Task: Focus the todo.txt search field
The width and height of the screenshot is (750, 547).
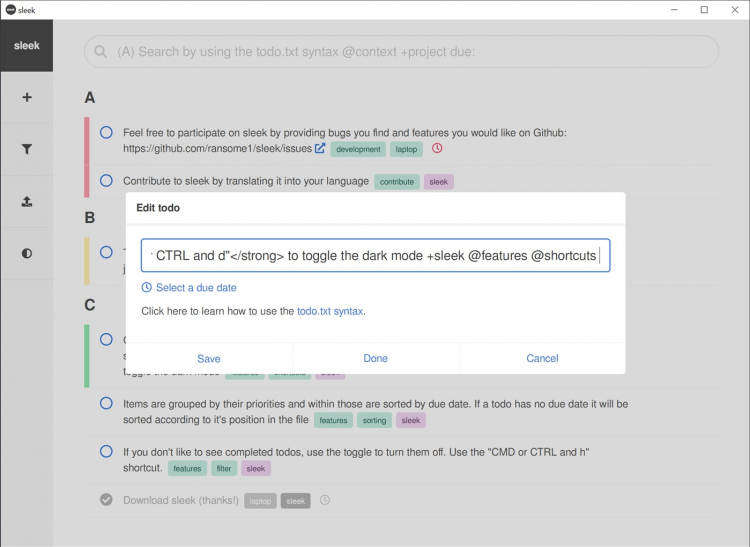Action: pos(400,52)
